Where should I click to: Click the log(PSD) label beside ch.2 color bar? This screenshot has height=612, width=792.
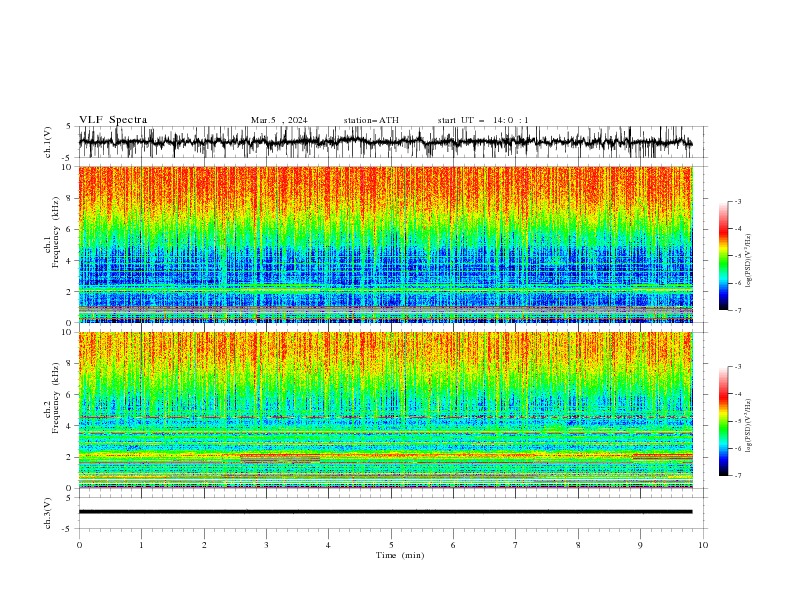coord(749,425)
